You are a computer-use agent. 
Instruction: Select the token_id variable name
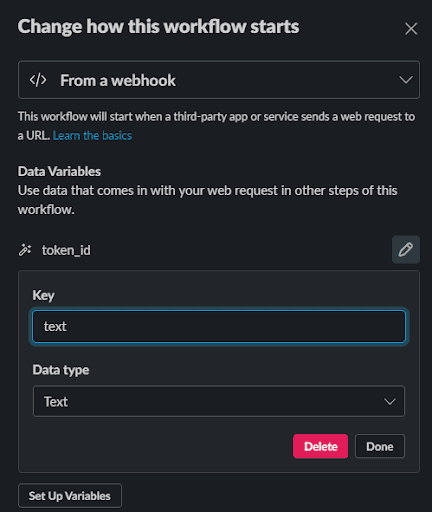[x=66, y=250]
